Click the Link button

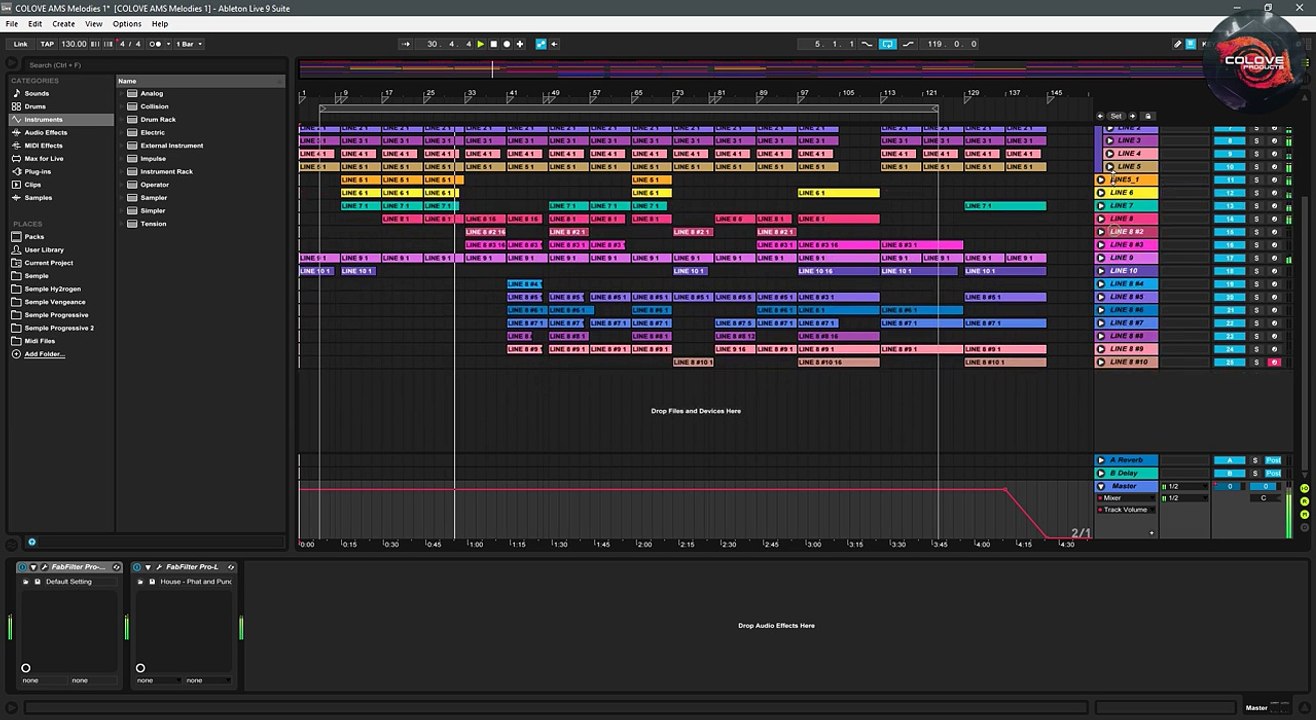20,44
